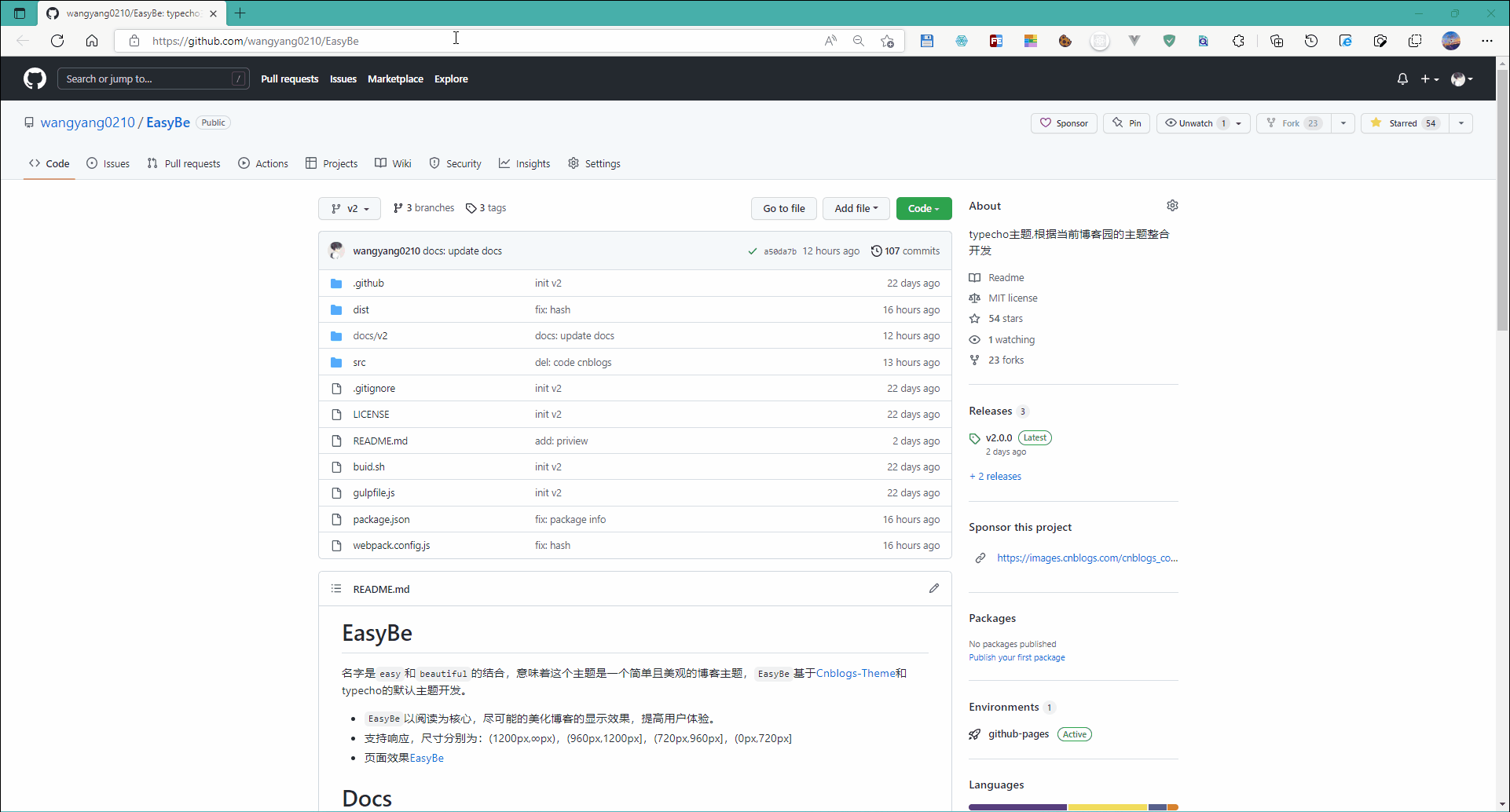This screenshot has height=812, width=1510.
Task: Open browser extensions puzzle icon
Action: pos(1238,41)
